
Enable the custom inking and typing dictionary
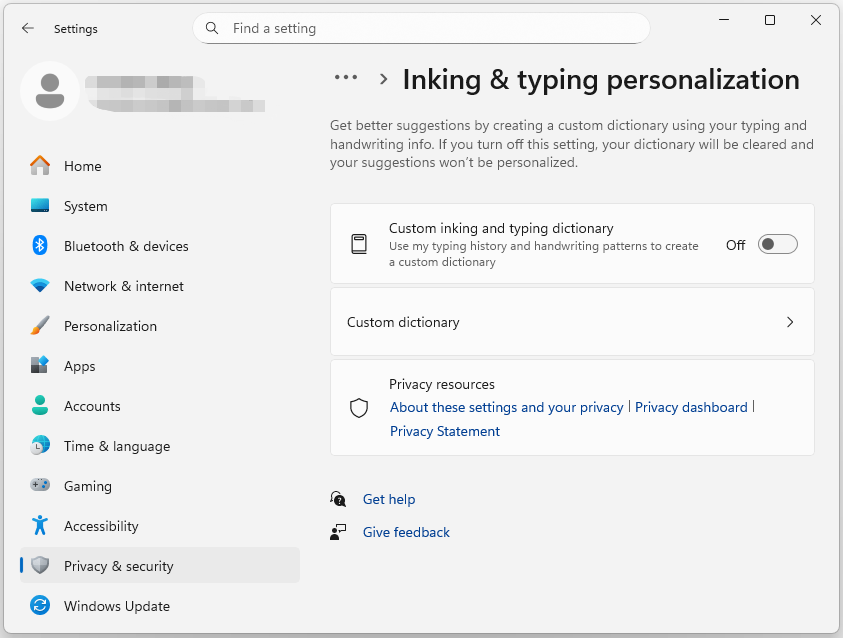(x=777, y=244)
